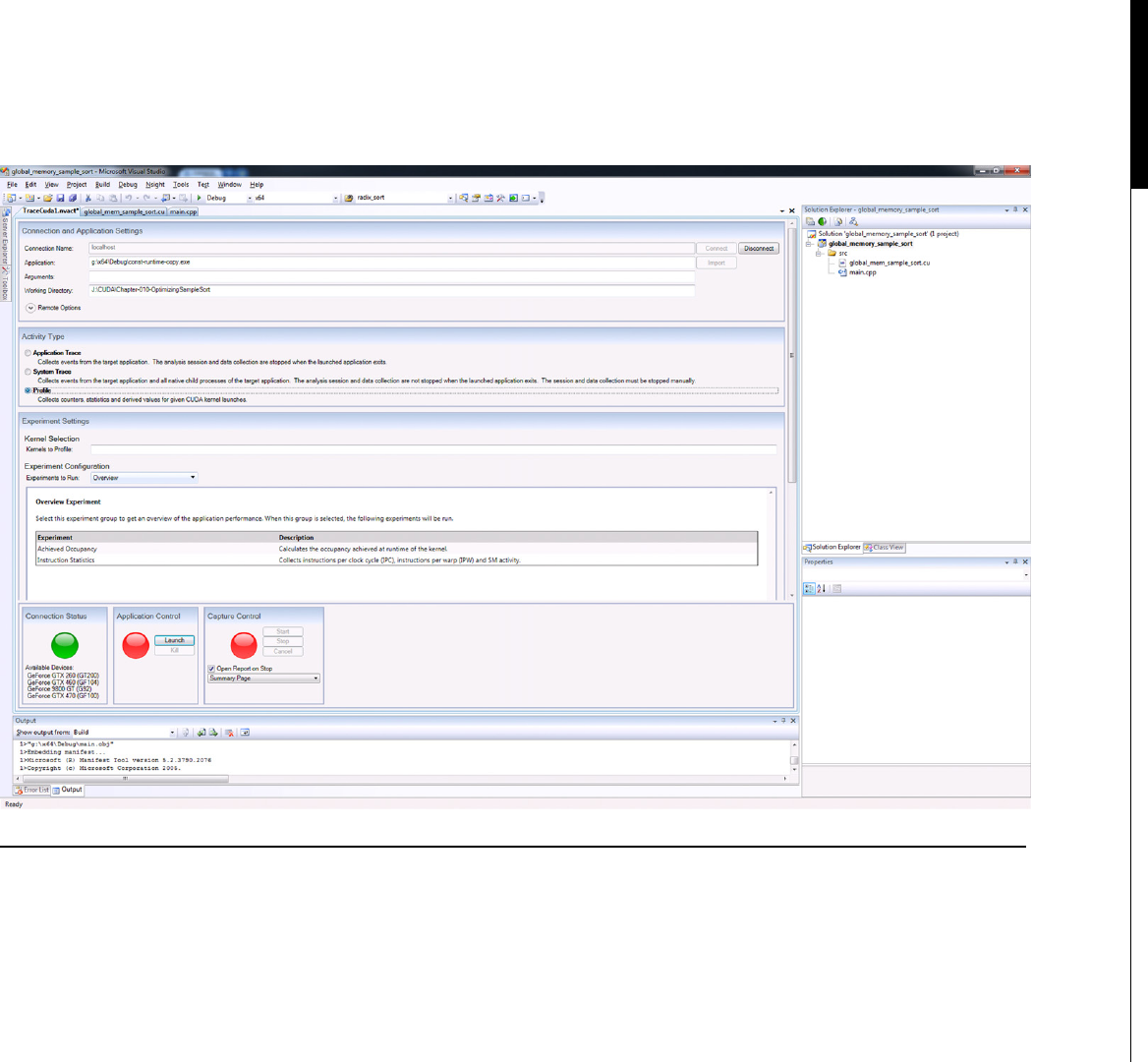Open the Properties Window toolbar icon
The image size is (1148, 1062).
click(x=475, y=198)
